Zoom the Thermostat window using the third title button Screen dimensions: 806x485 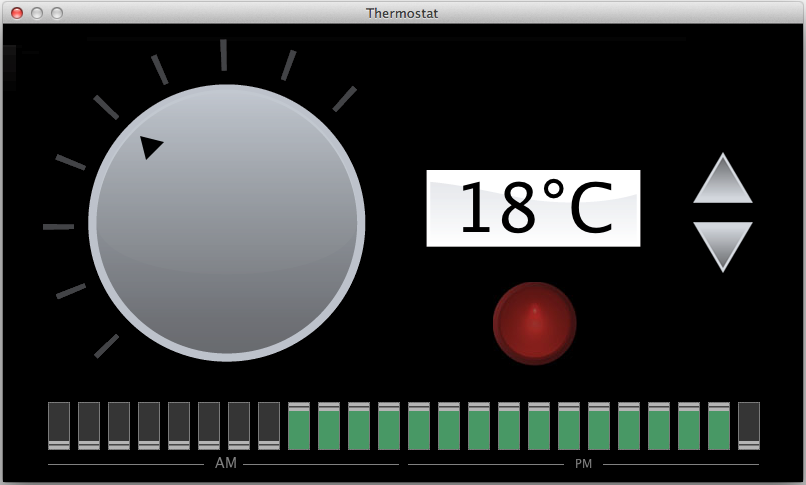tap(57, 13)
